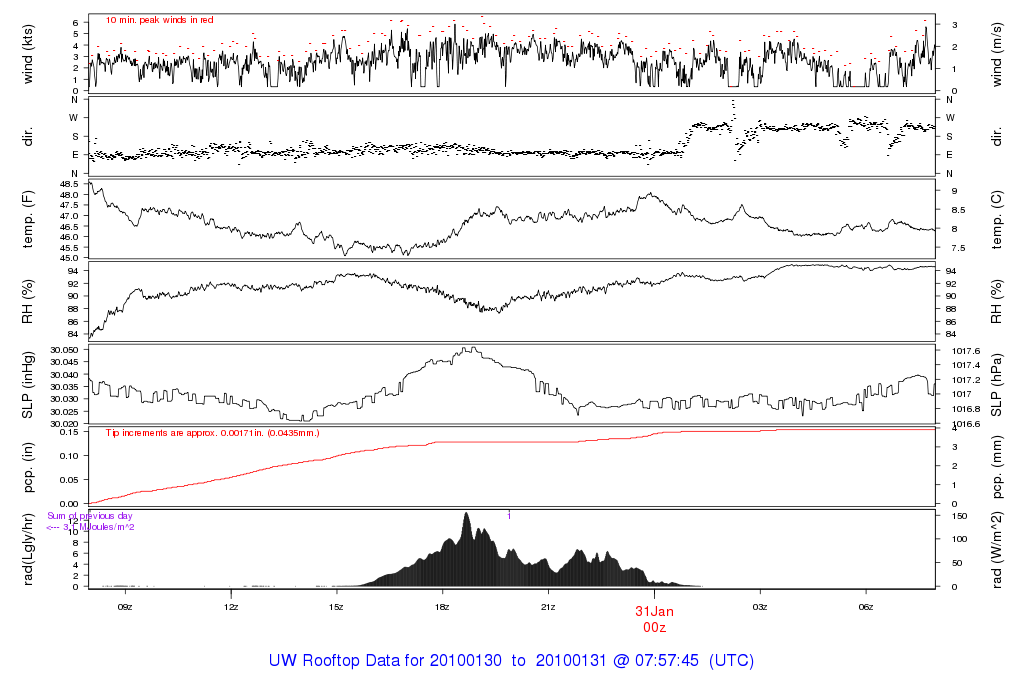Click the 'UW Rooftop Data' title caption
The width and height of the screenshot is (1024, 700).
click(x=511, y=660)
